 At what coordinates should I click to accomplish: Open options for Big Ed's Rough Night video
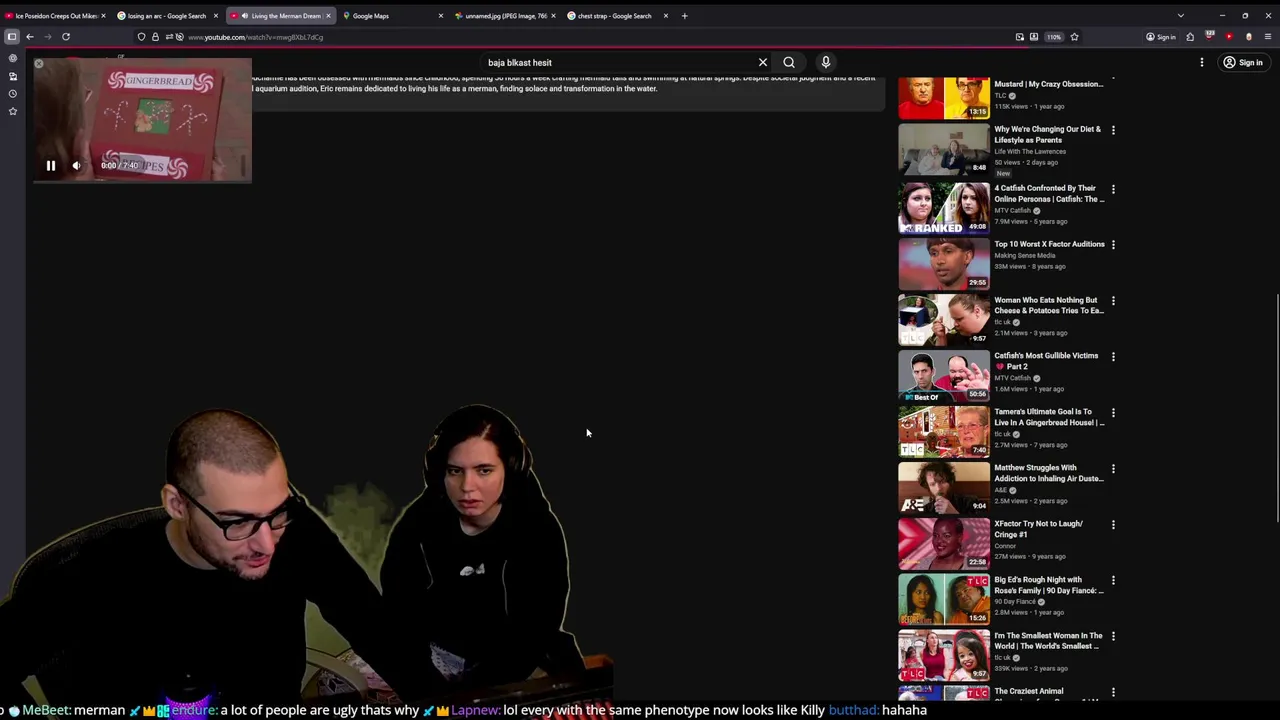coord(1113,581)
